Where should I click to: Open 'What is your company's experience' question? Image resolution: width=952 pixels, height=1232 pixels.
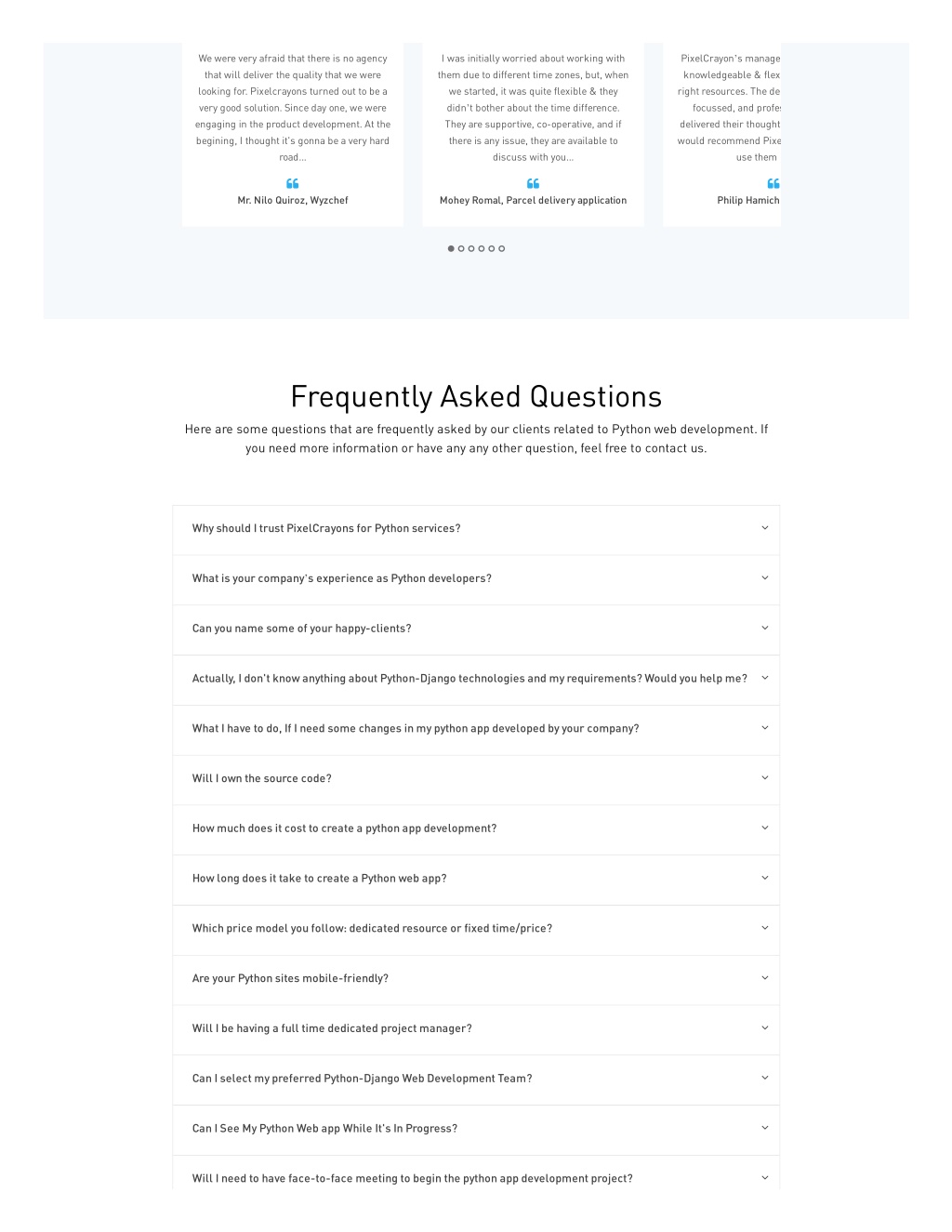click(476, 580)
